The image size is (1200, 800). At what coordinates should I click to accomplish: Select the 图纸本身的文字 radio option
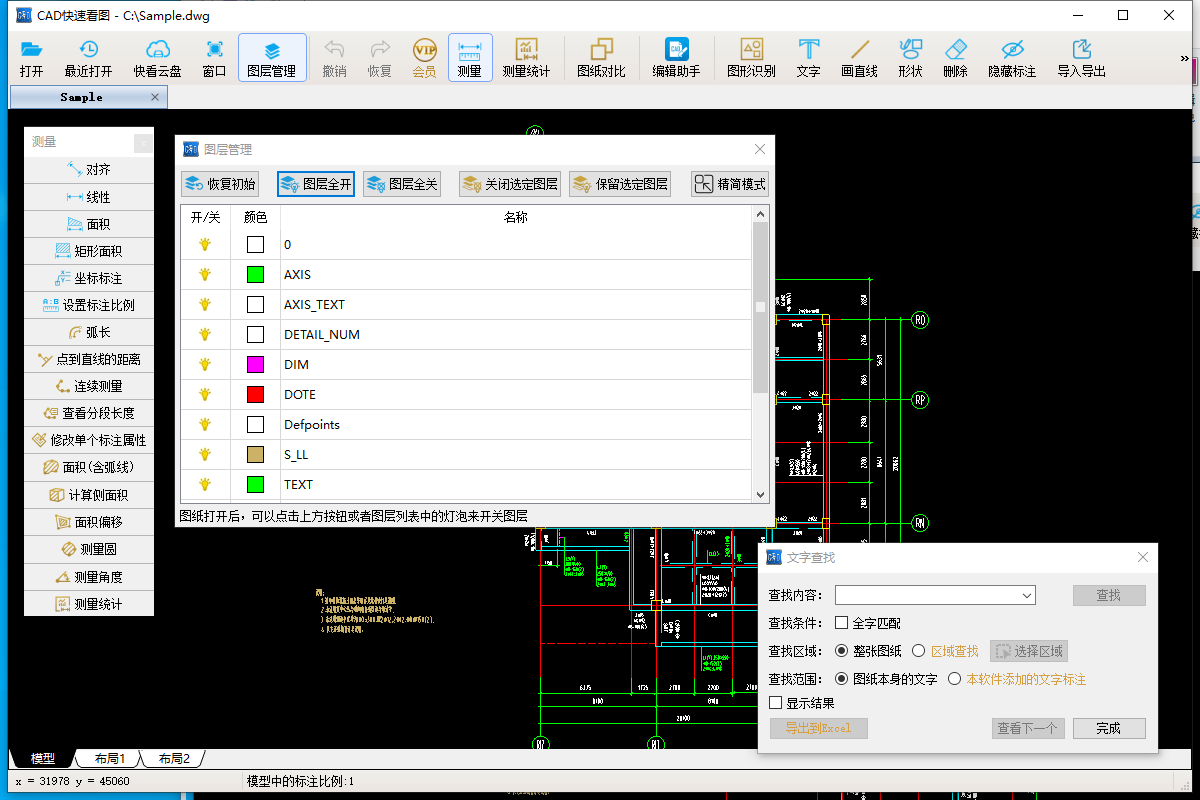[841, 679]
